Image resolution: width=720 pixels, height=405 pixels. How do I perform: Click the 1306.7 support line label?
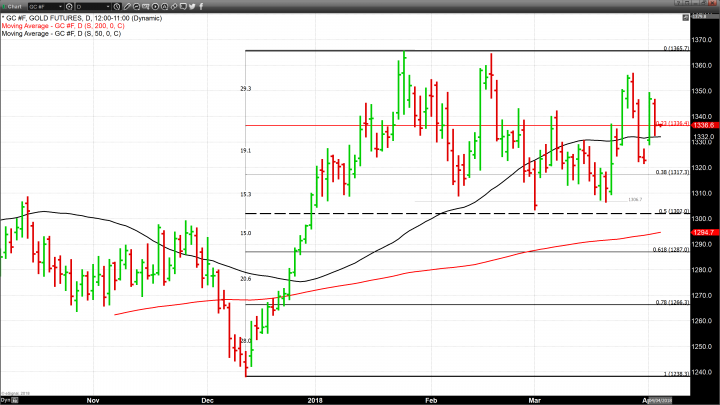coord(635,200)
